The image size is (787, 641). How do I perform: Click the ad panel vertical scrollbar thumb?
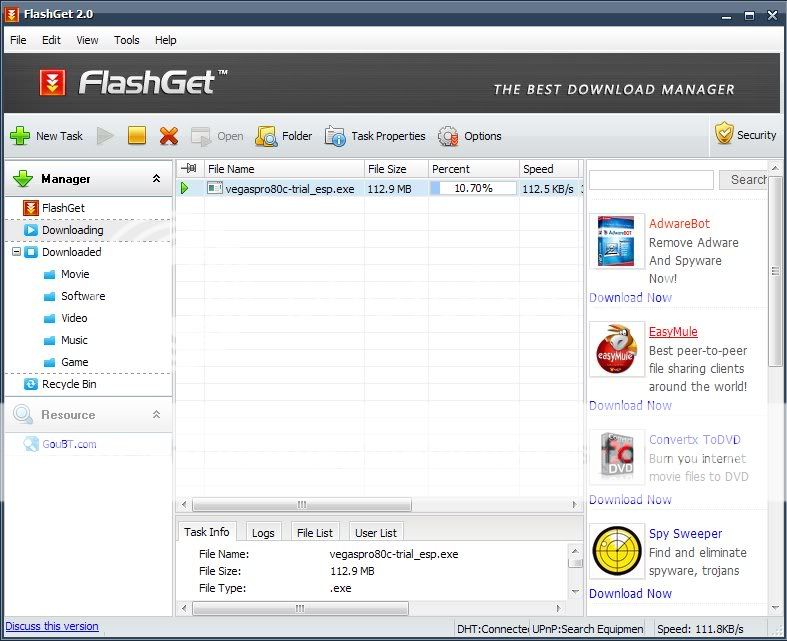pyautogui.click(x=775, y=271)
